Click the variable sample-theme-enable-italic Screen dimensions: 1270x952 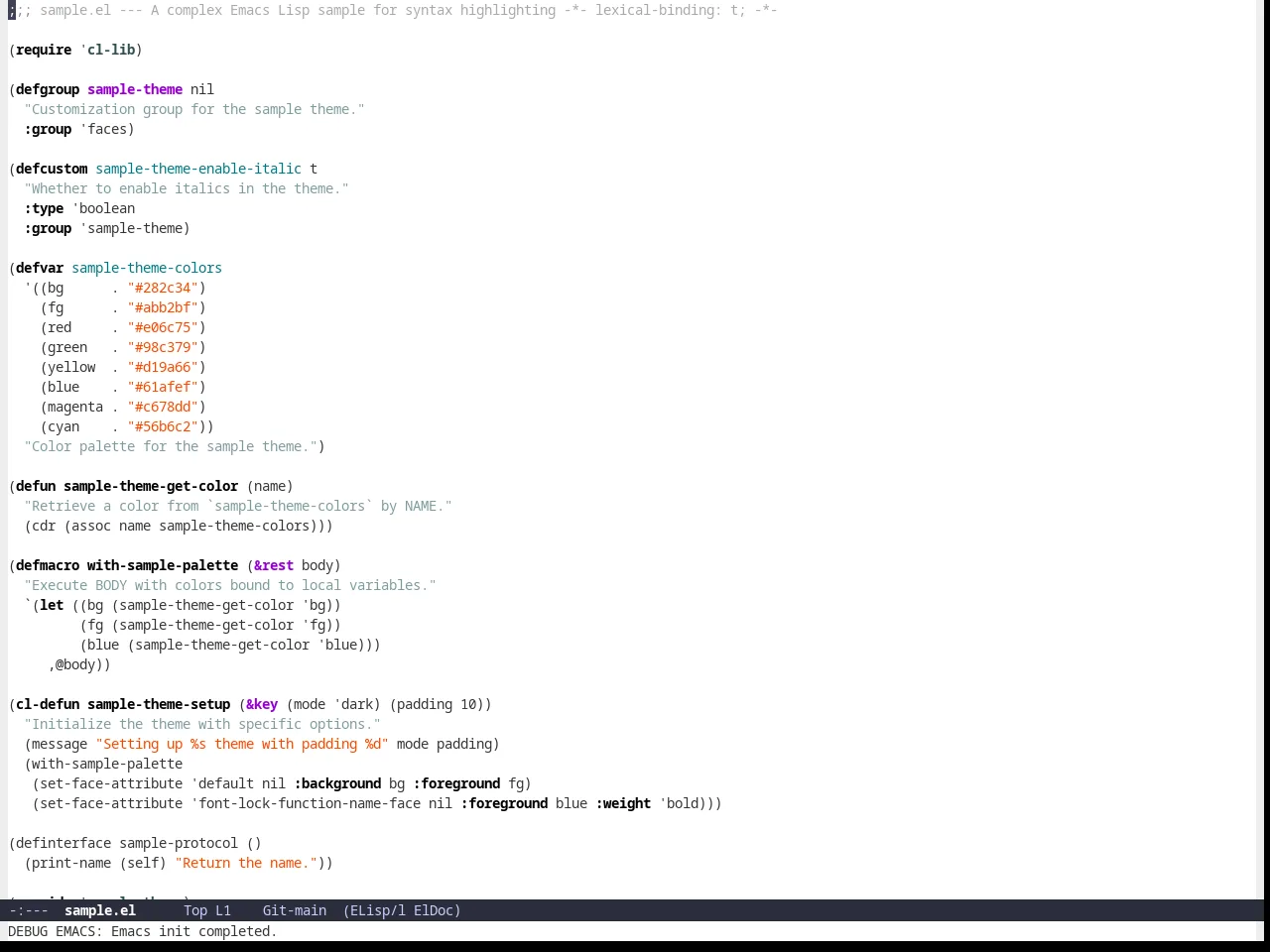point(198,169)
